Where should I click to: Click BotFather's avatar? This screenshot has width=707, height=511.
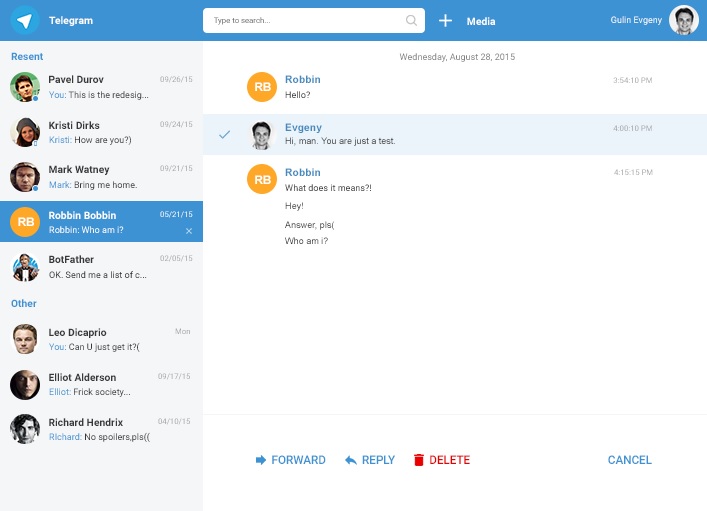coord(25,267)
